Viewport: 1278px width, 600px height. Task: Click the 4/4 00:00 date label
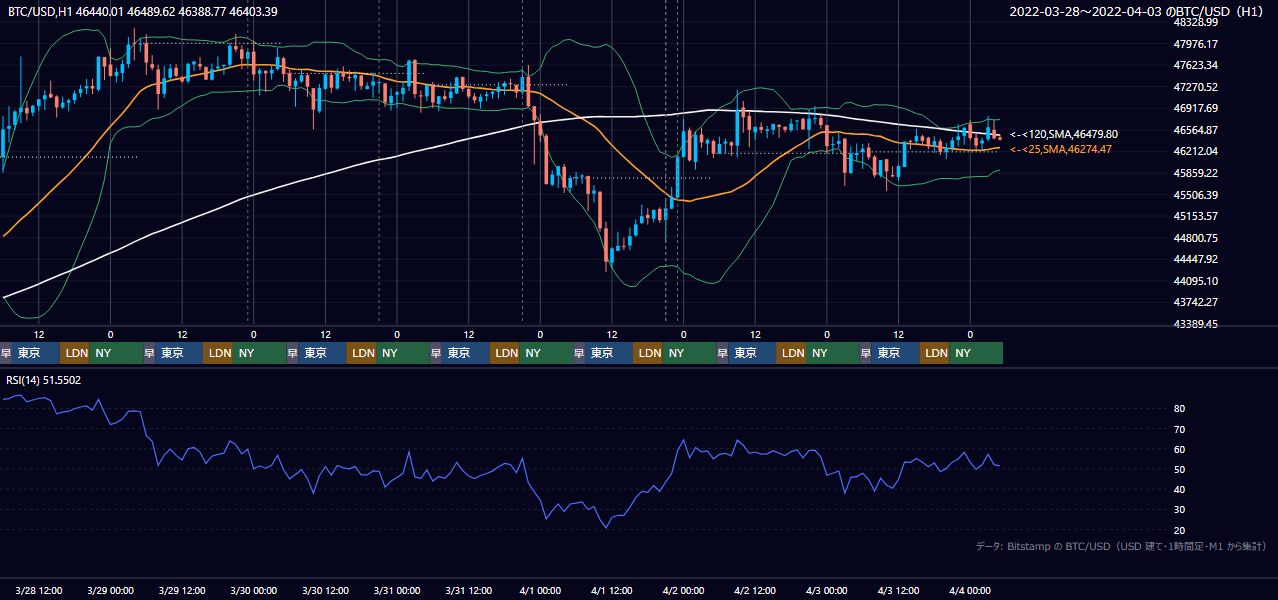[970, 590]
